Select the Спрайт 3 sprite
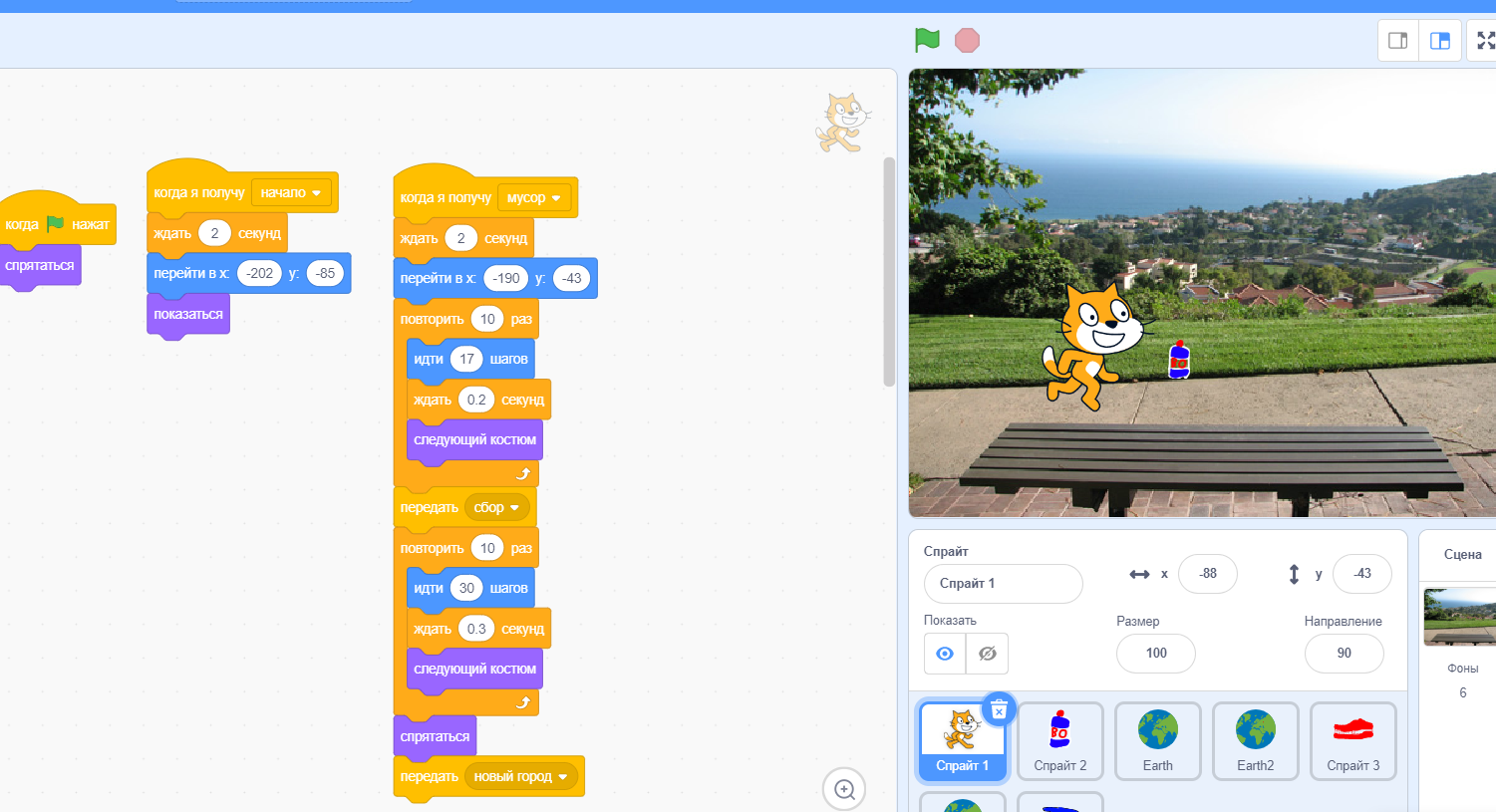Viewport: 1496px width, 812px height. coord(1353,740)
